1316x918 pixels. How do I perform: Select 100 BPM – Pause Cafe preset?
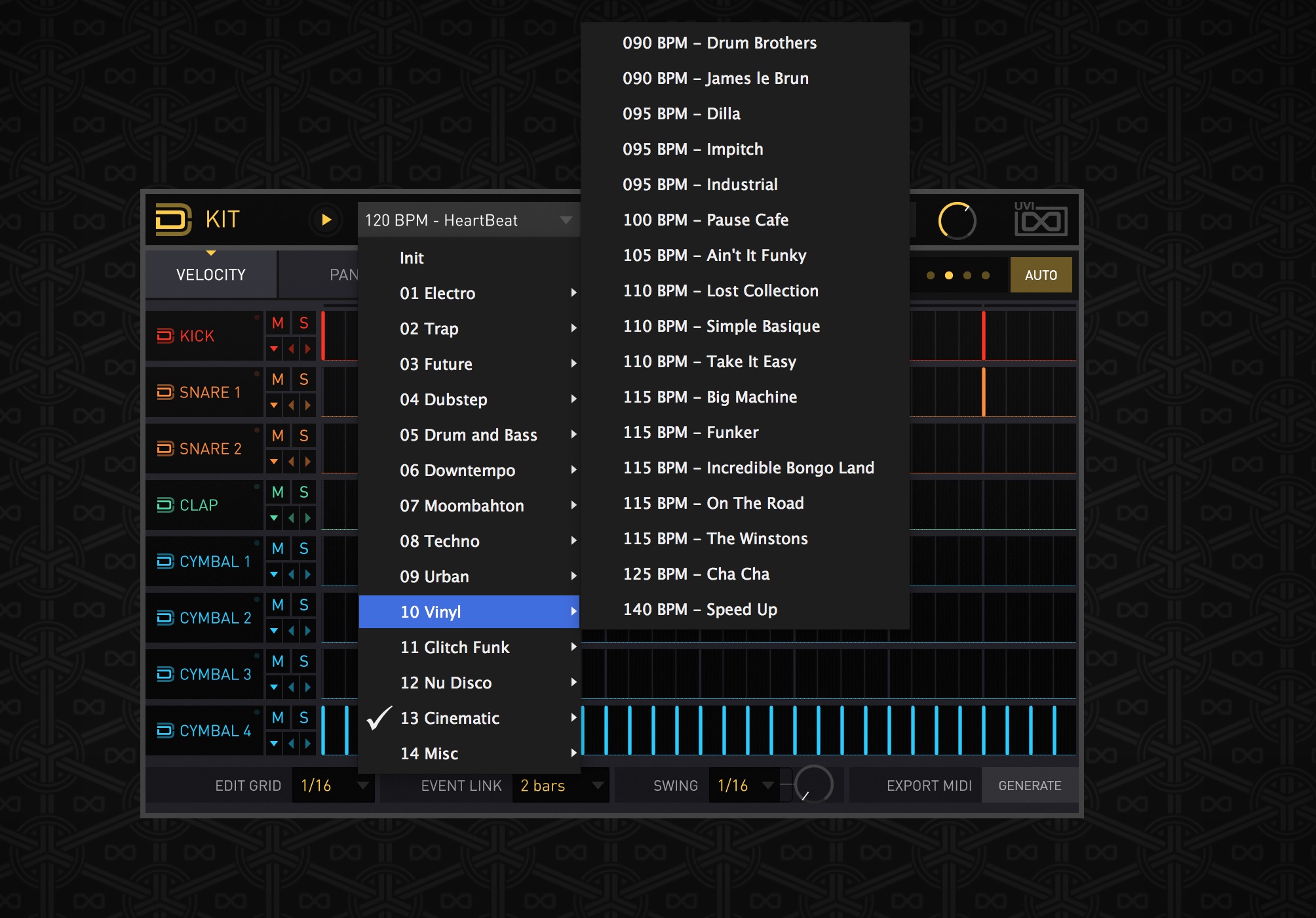click(745, 220)
